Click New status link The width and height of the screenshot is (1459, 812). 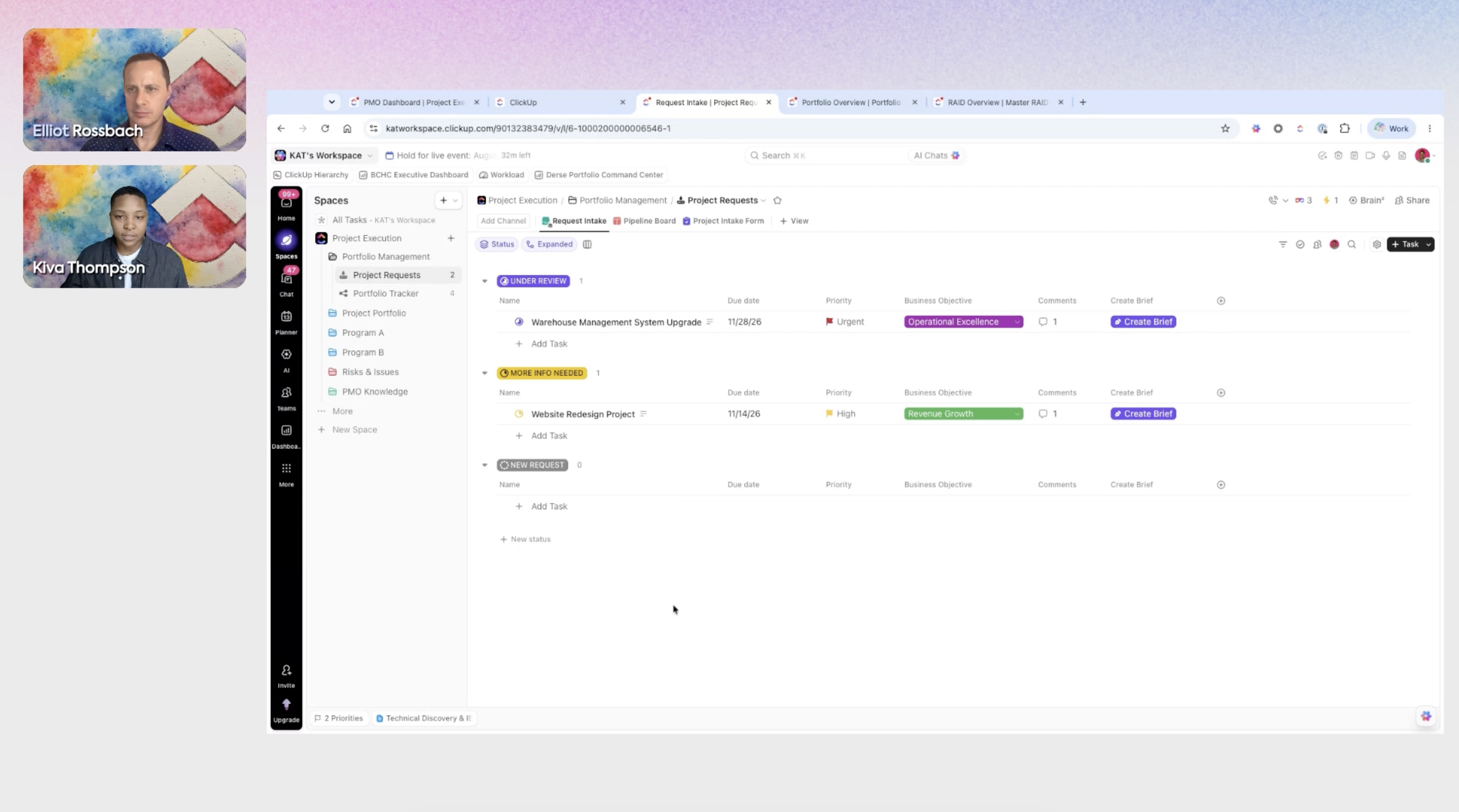526,539
